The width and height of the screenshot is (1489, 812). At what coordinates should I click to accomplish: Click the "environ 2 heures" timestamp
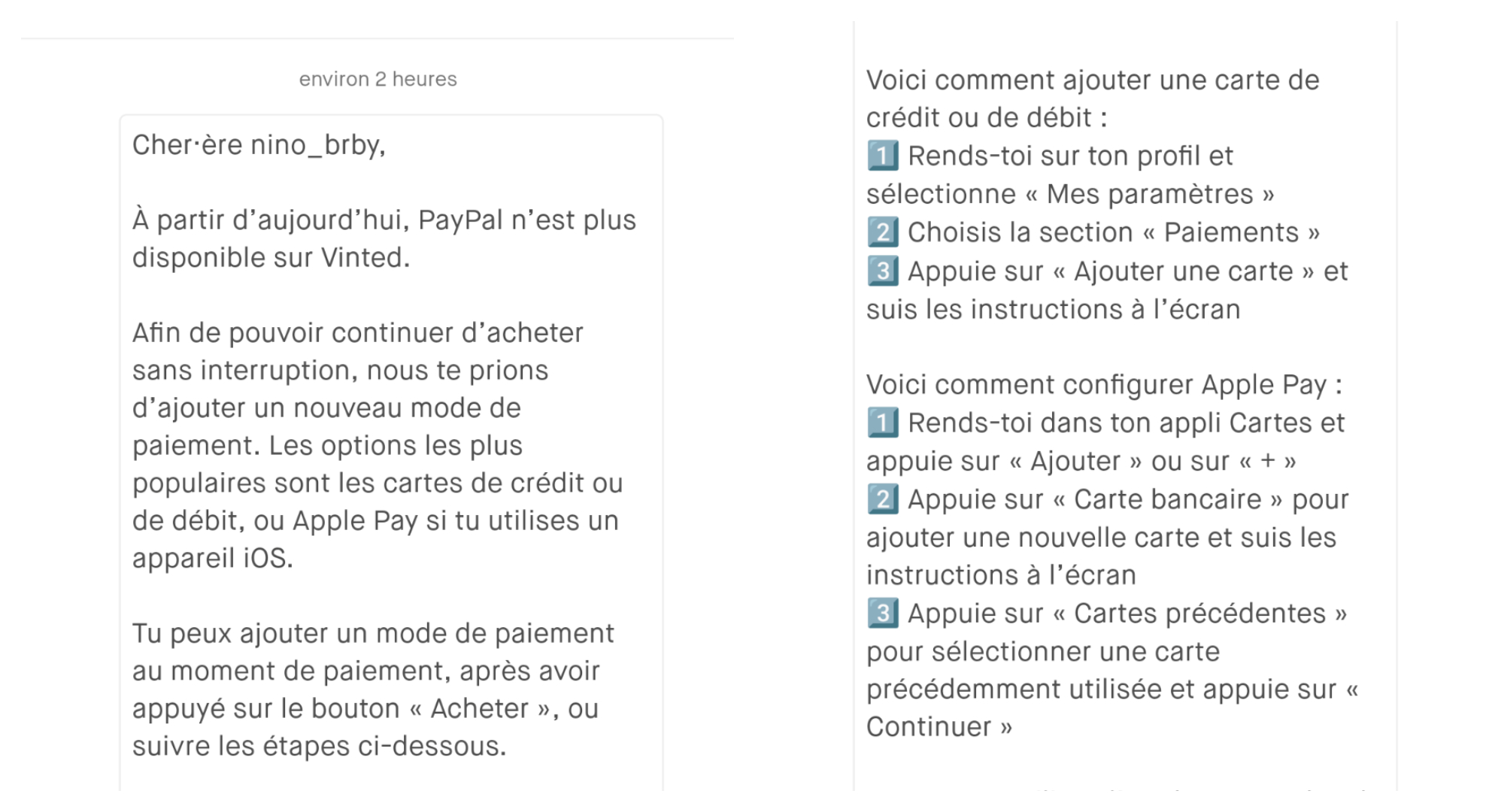coord(378,79)
